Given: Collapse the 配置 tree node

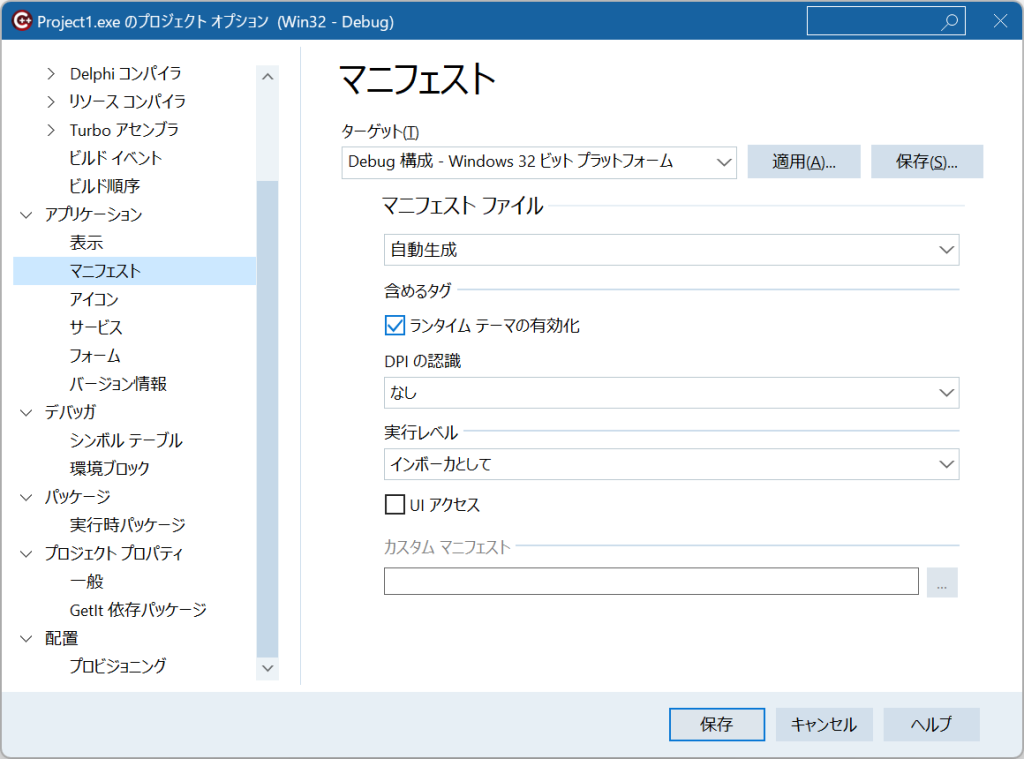Looking at the screenshot, I should pos(26,638).
